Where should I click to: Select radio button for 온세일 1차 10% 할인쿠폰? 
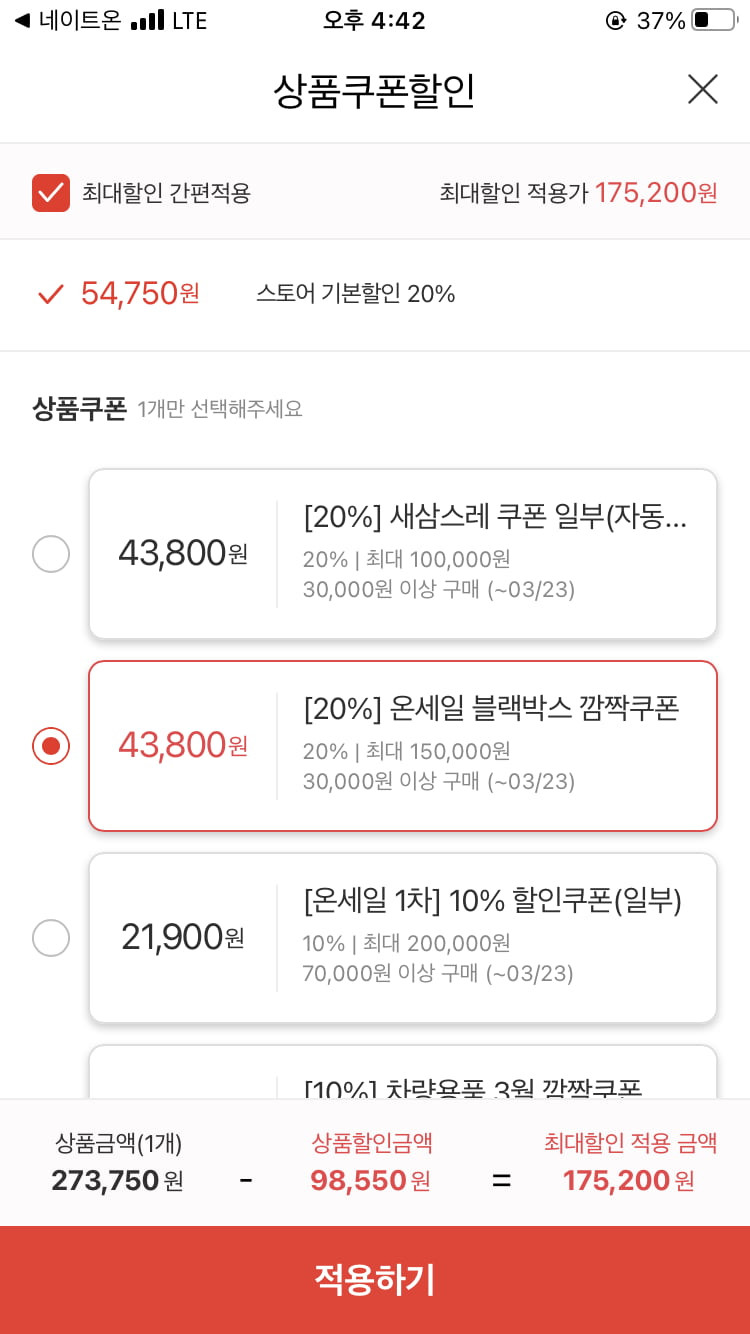pyautogui.click(x=51, y=937)
